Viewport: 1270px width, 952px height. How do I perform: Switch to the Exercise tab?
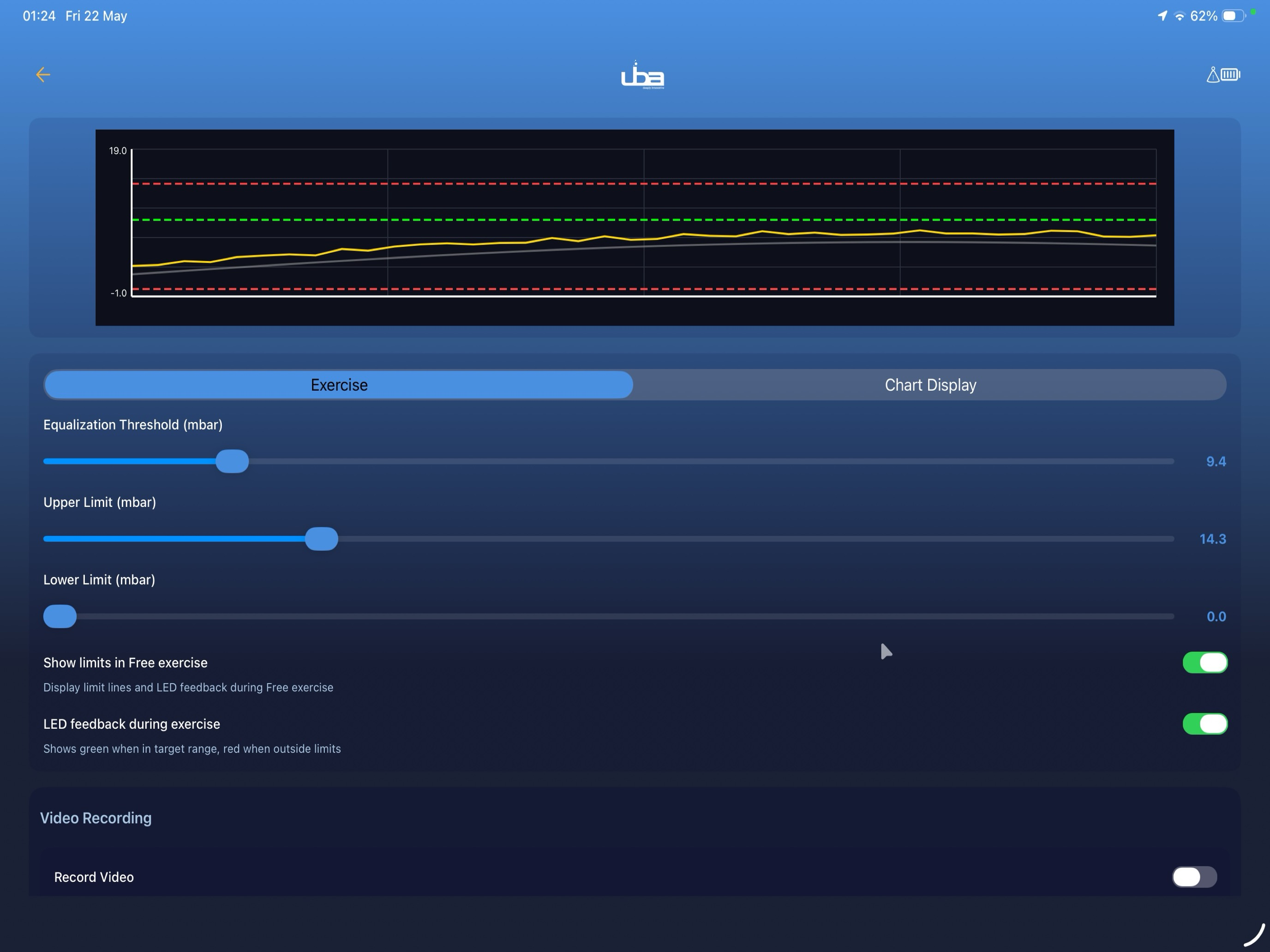point(339,385)
